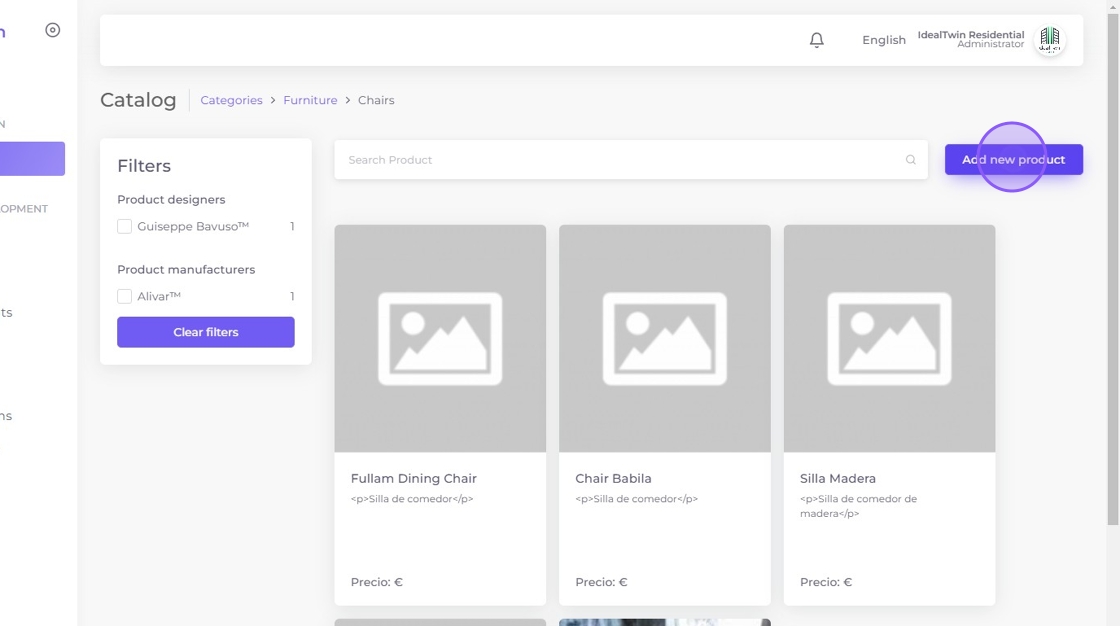Viewport: 1120px width, 626px height.
Task: Open the Chair Babila product title
Action: point(613,478)
